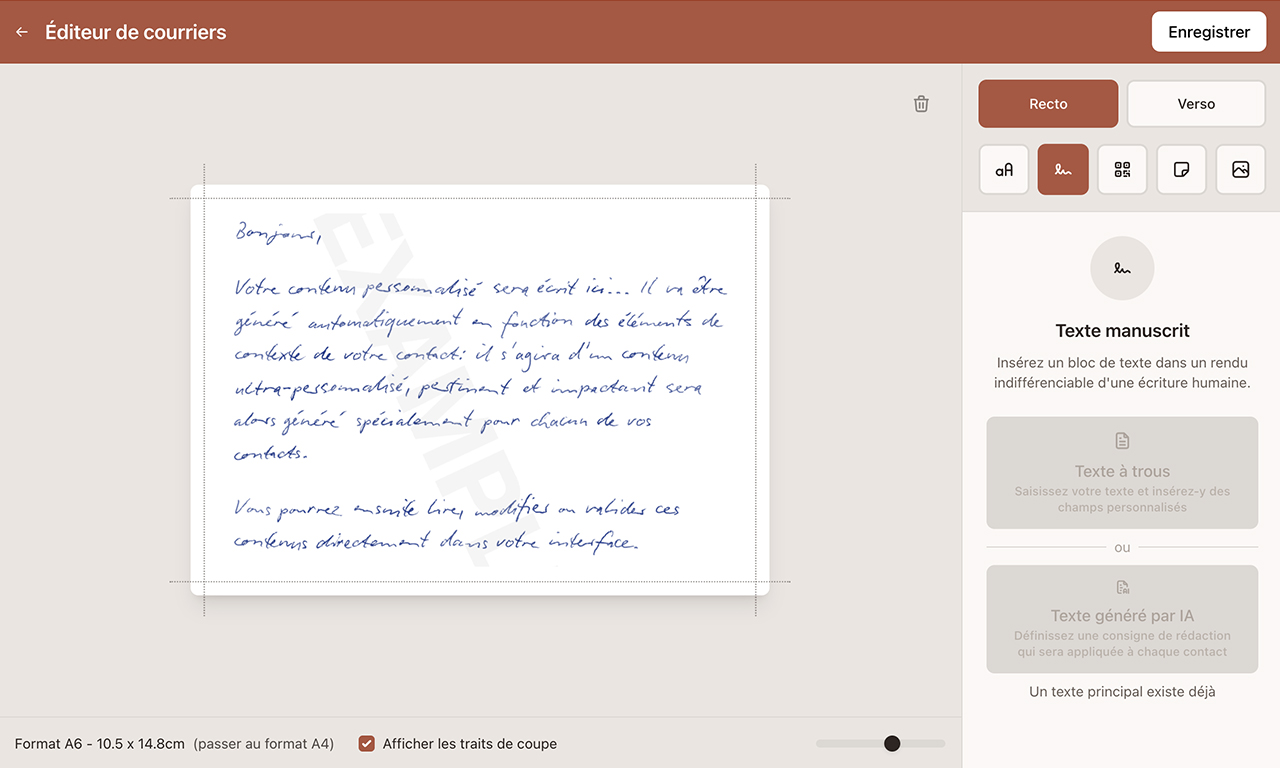The image size is (1280, 768).
Task: Choose the 'Texte à trous' option
Action: (1121, 472)
